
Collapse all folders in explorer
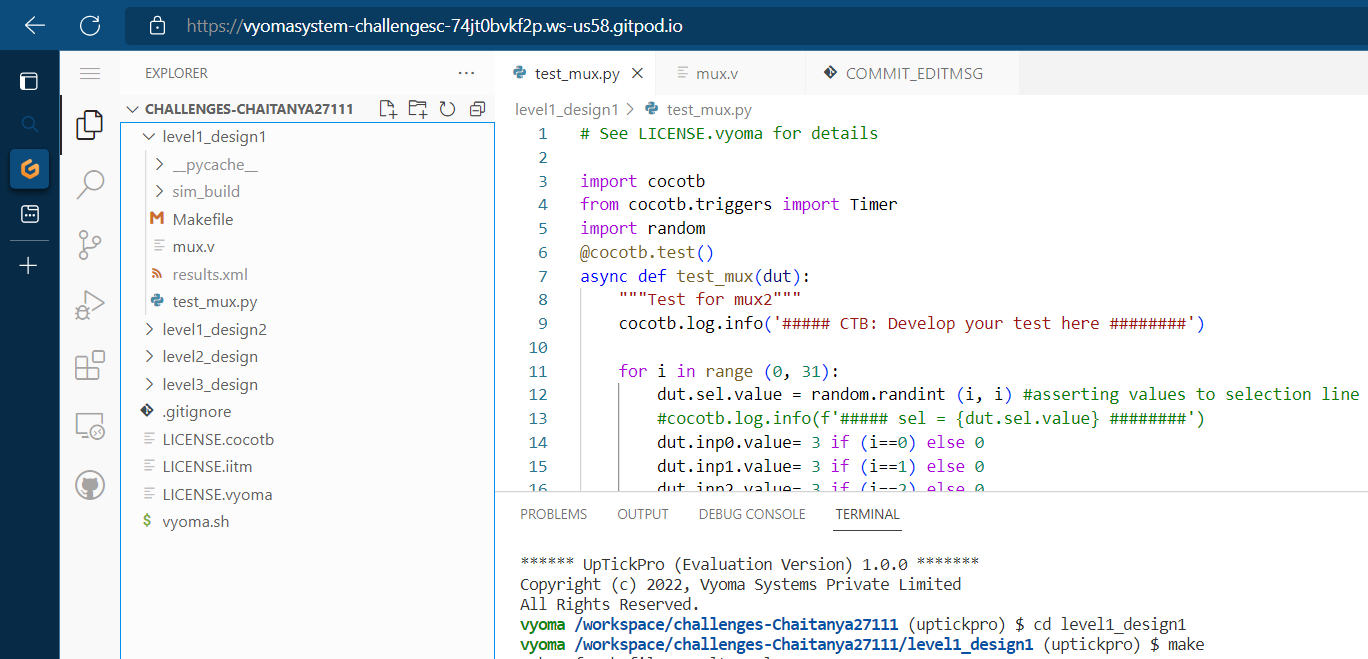point(477,109)
